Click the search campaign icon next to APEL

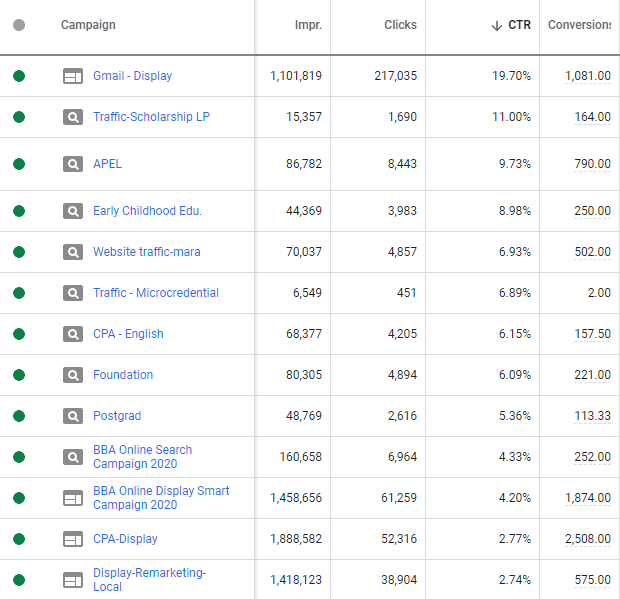tap(73, 164)
